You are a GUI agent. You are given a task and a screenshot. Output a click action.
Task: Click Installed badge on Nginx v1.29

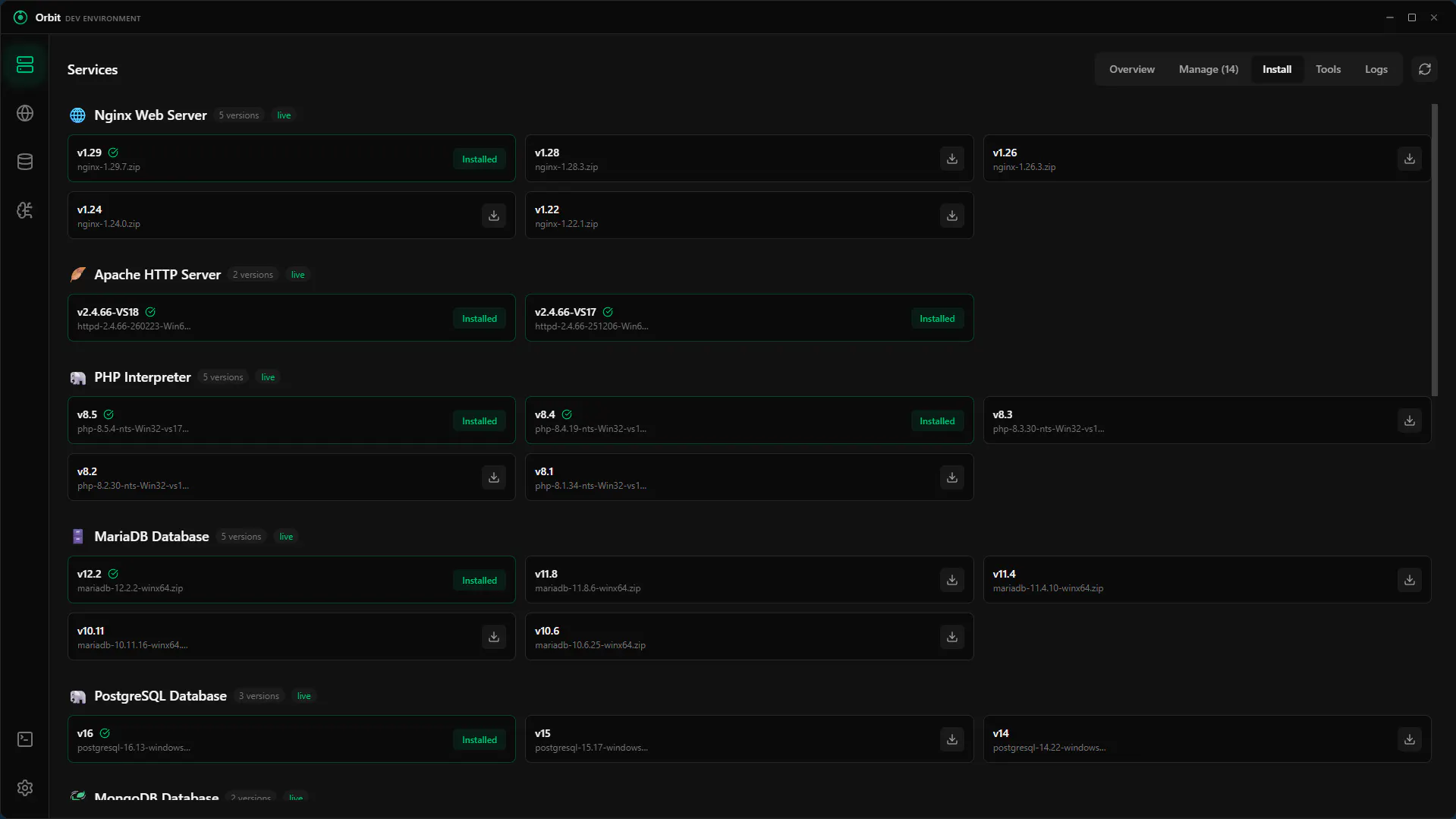pos(480,159)
